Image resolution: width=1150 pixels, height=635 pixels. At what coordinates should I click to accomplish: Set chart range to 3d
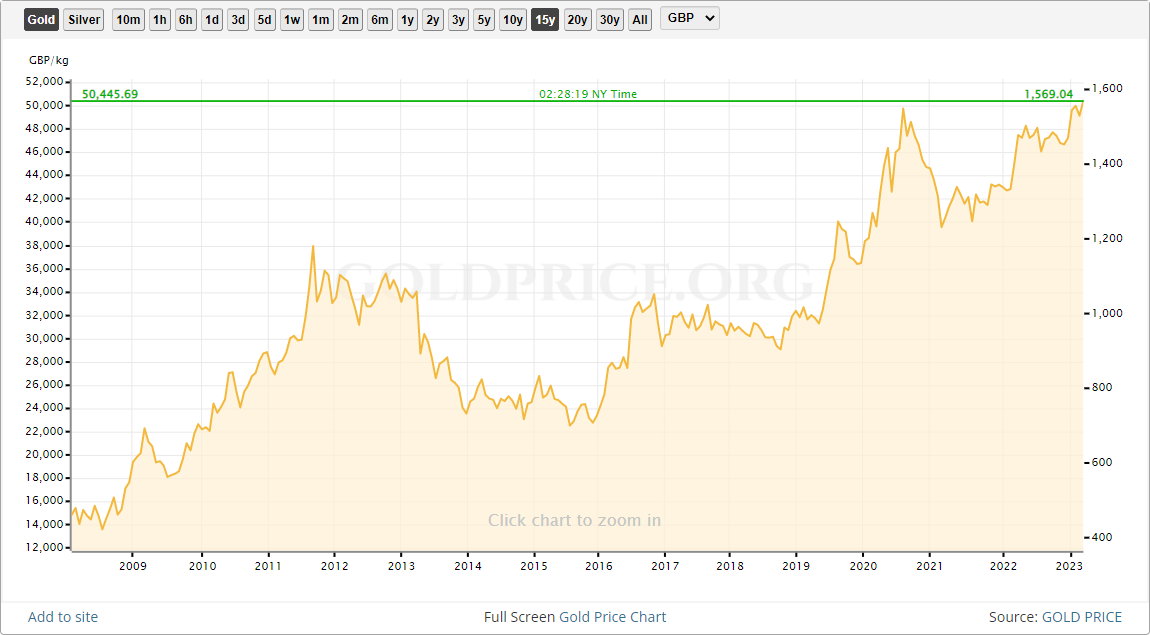tap(238, 20)
